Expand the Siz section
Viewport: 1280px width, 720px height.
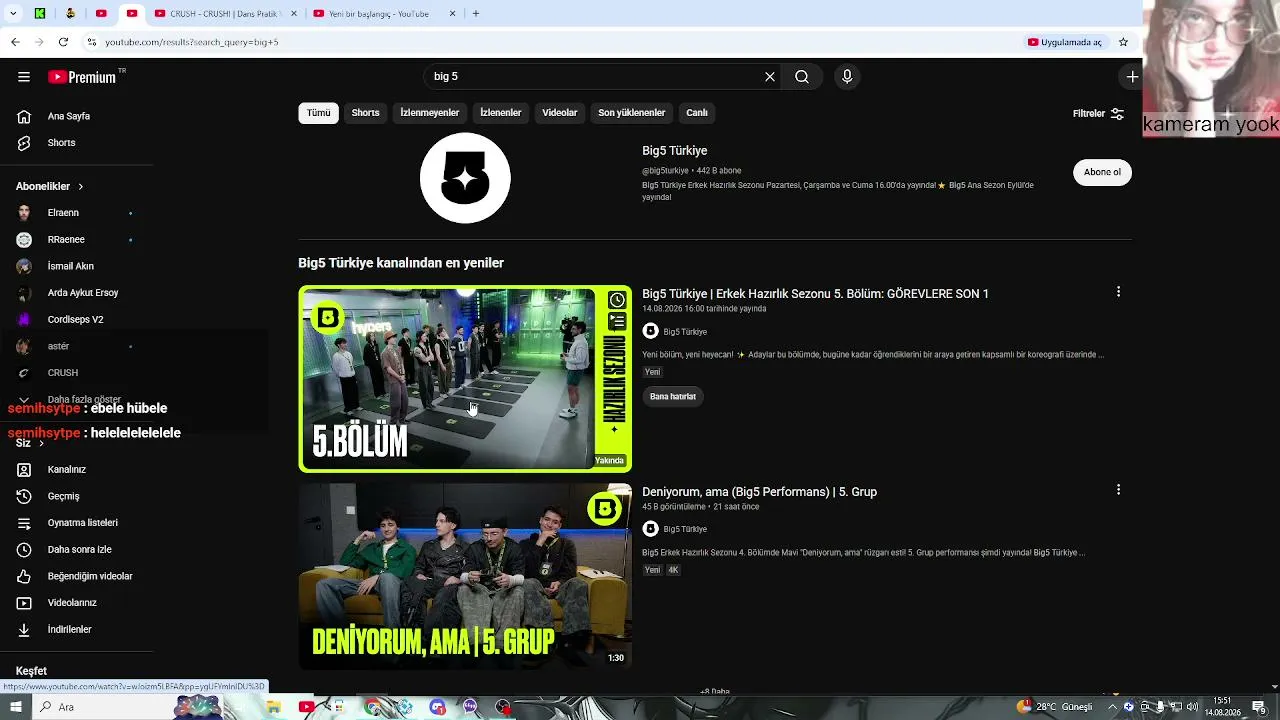click(30, 443)
